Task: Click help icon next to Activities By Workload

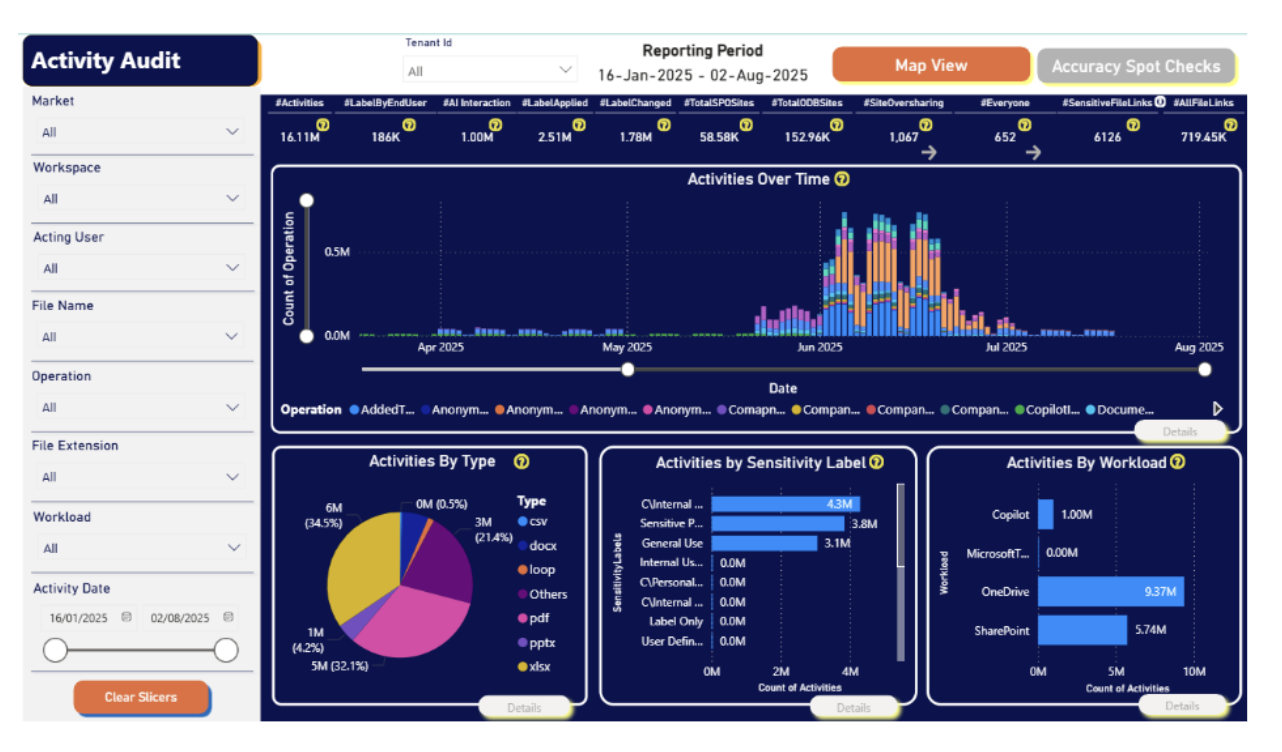Action: pyautogui.click(x=1177, y=462)
